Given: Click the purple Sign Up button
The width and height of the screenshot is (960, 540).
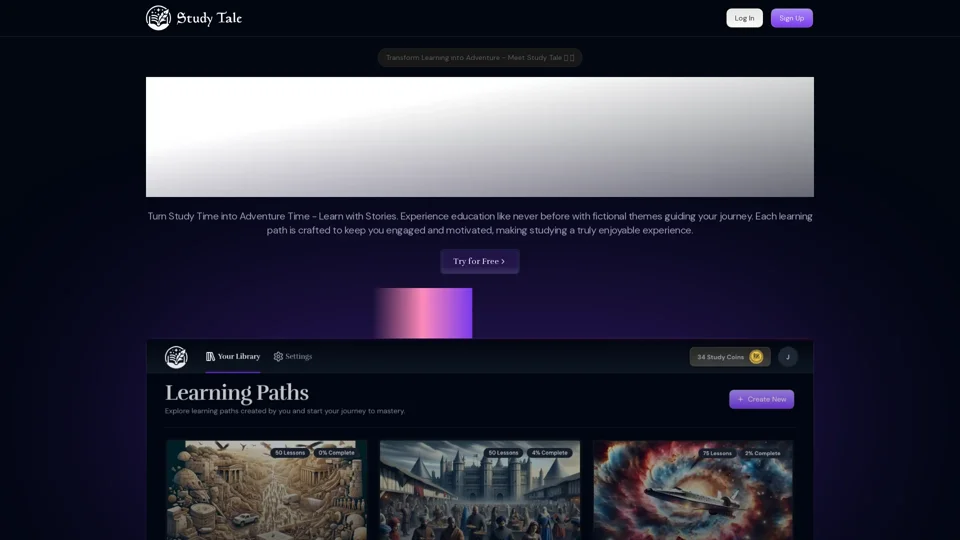Looking at the screenshot, I should pos(791,18).
